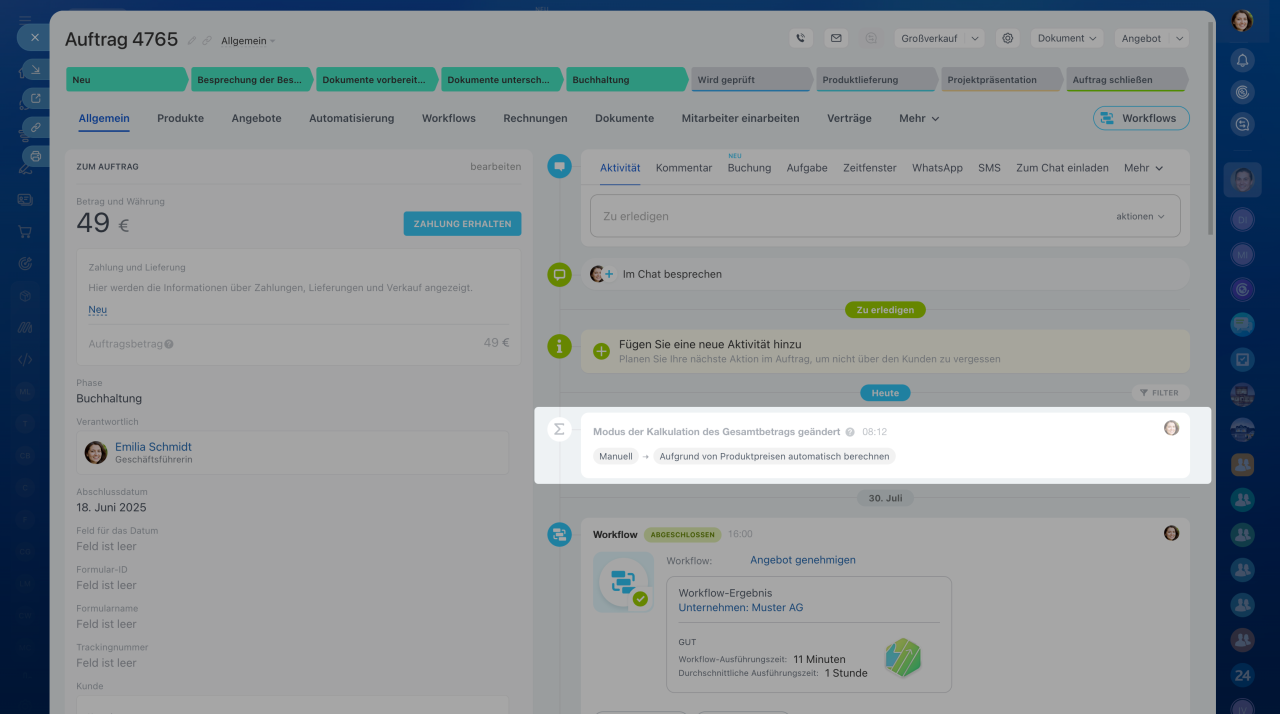Click the minimize panel arrow icon
The height and width of the screenshot is (714, 1280).
pos(34,69)
